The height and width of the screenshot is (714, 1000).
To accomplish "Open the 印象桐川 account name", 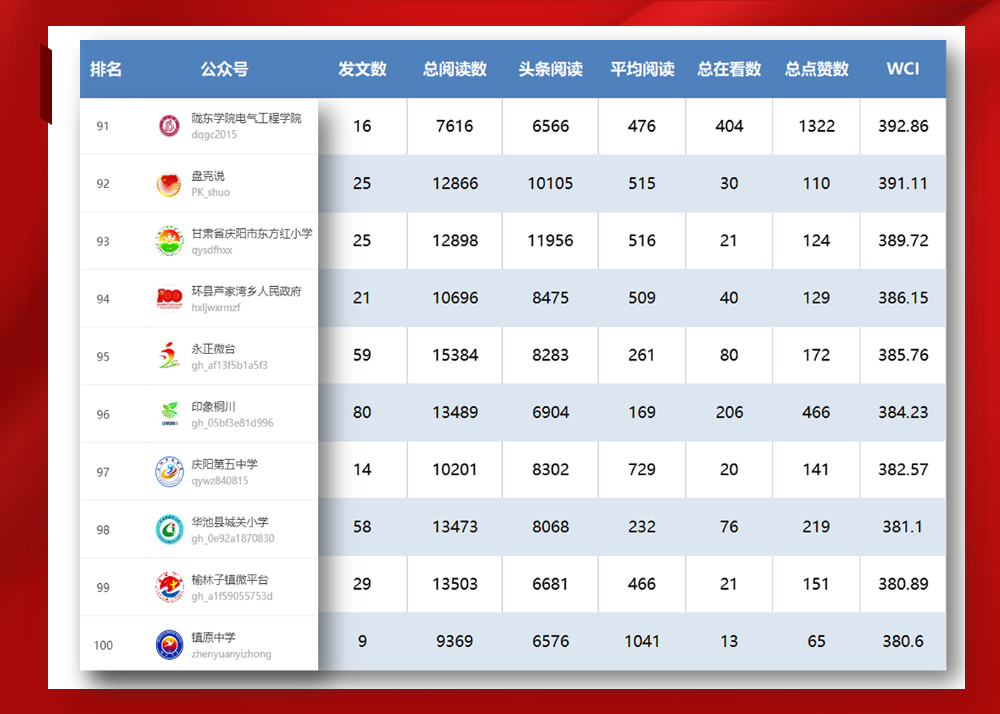I will (214, 407).
